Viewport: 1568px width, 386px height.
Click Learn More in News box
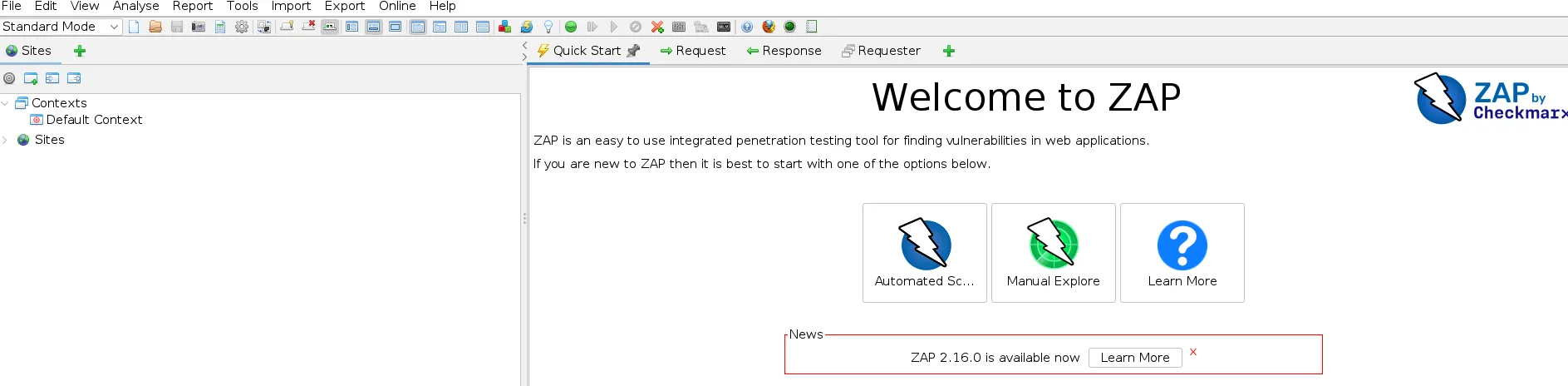[1134, 358]
